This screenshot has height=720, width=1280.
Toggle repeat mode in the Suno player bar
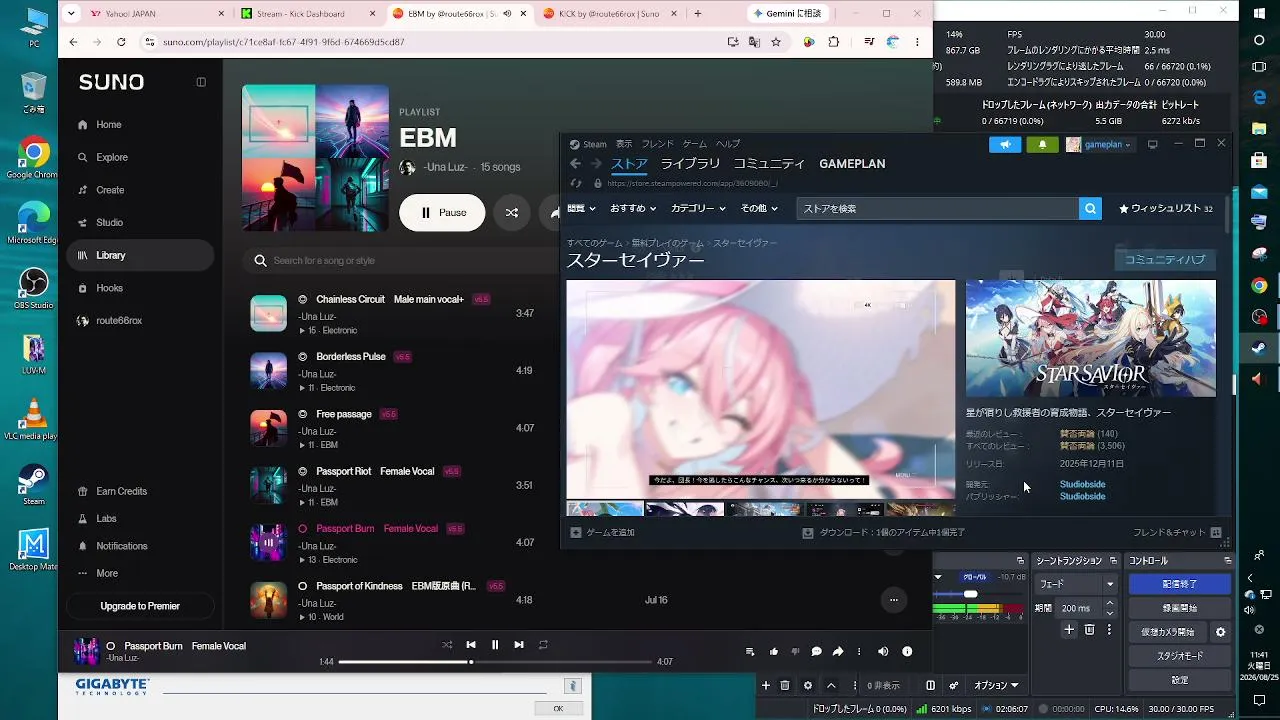click(543, 645)
